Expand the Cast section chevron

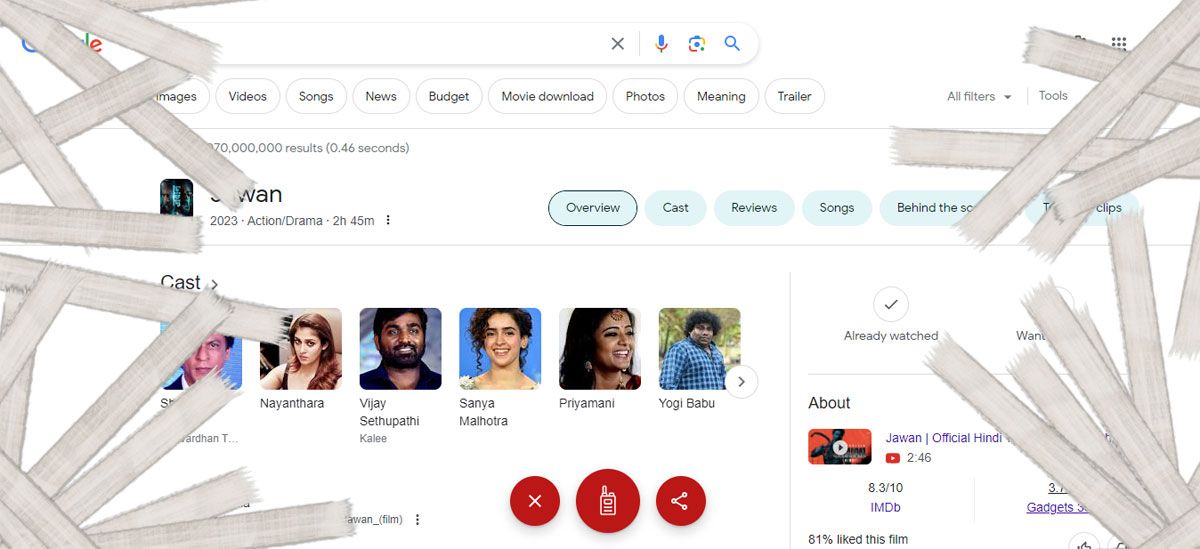point(214,285)
